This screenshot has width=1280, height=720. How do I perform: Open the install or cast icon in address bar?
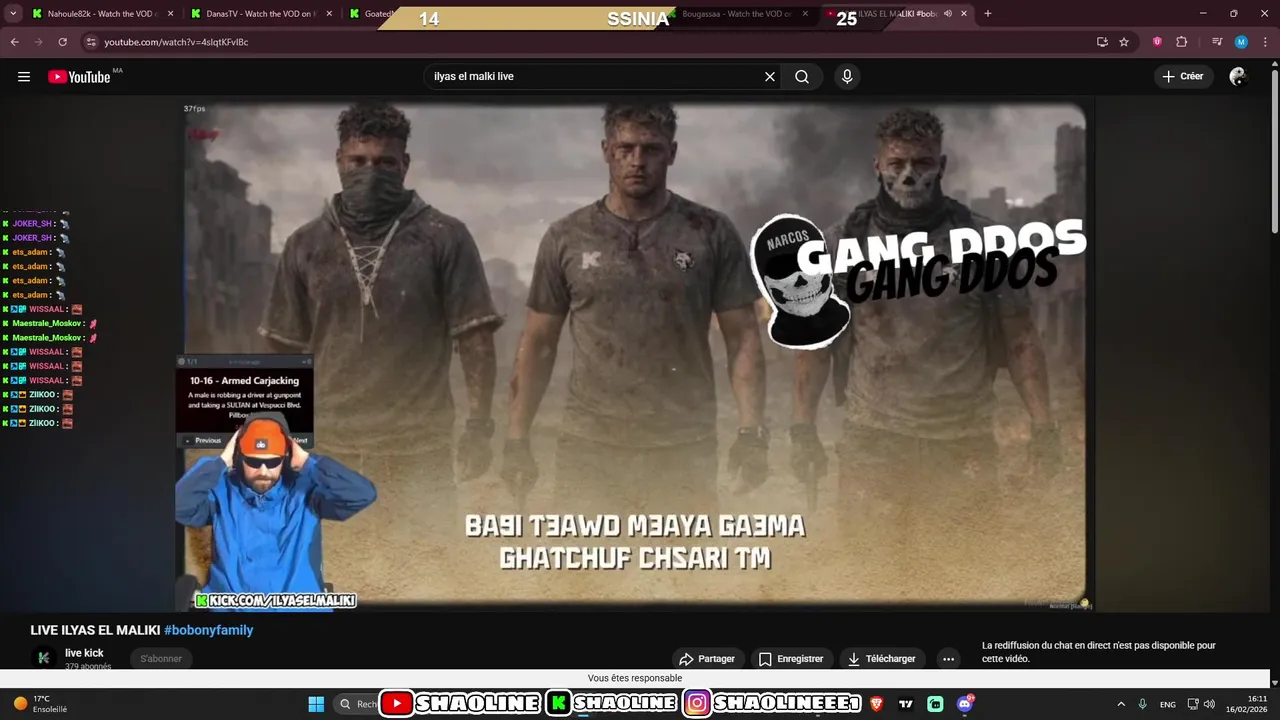click(1102, 42)
